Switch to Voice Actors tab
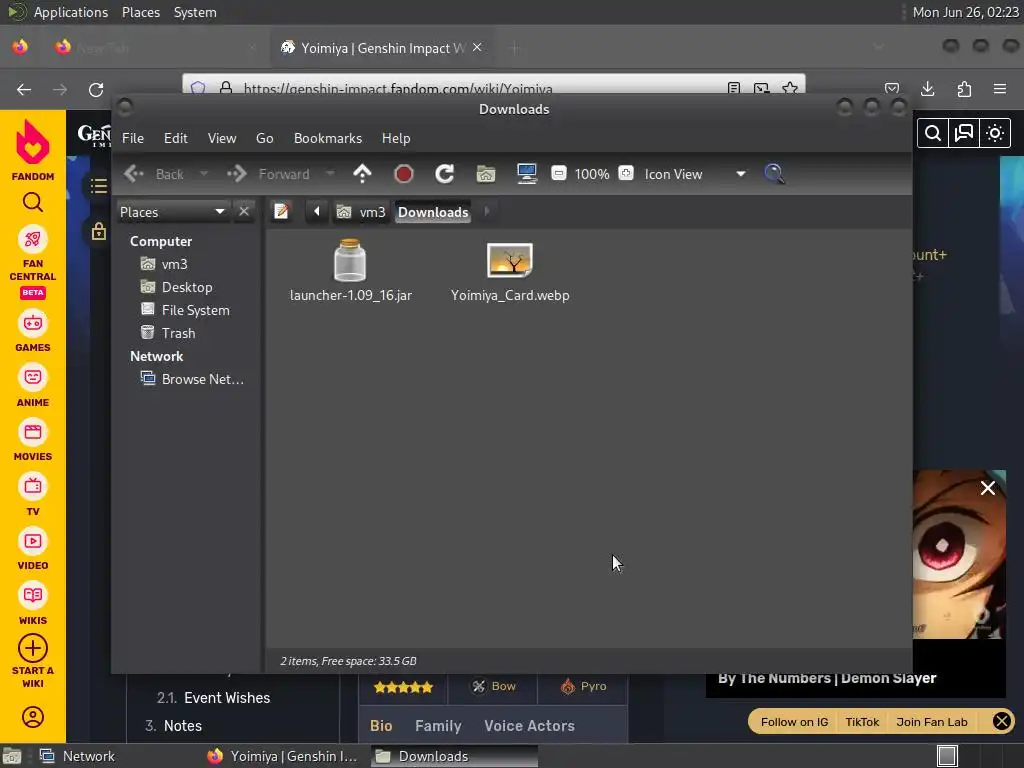 529,726
